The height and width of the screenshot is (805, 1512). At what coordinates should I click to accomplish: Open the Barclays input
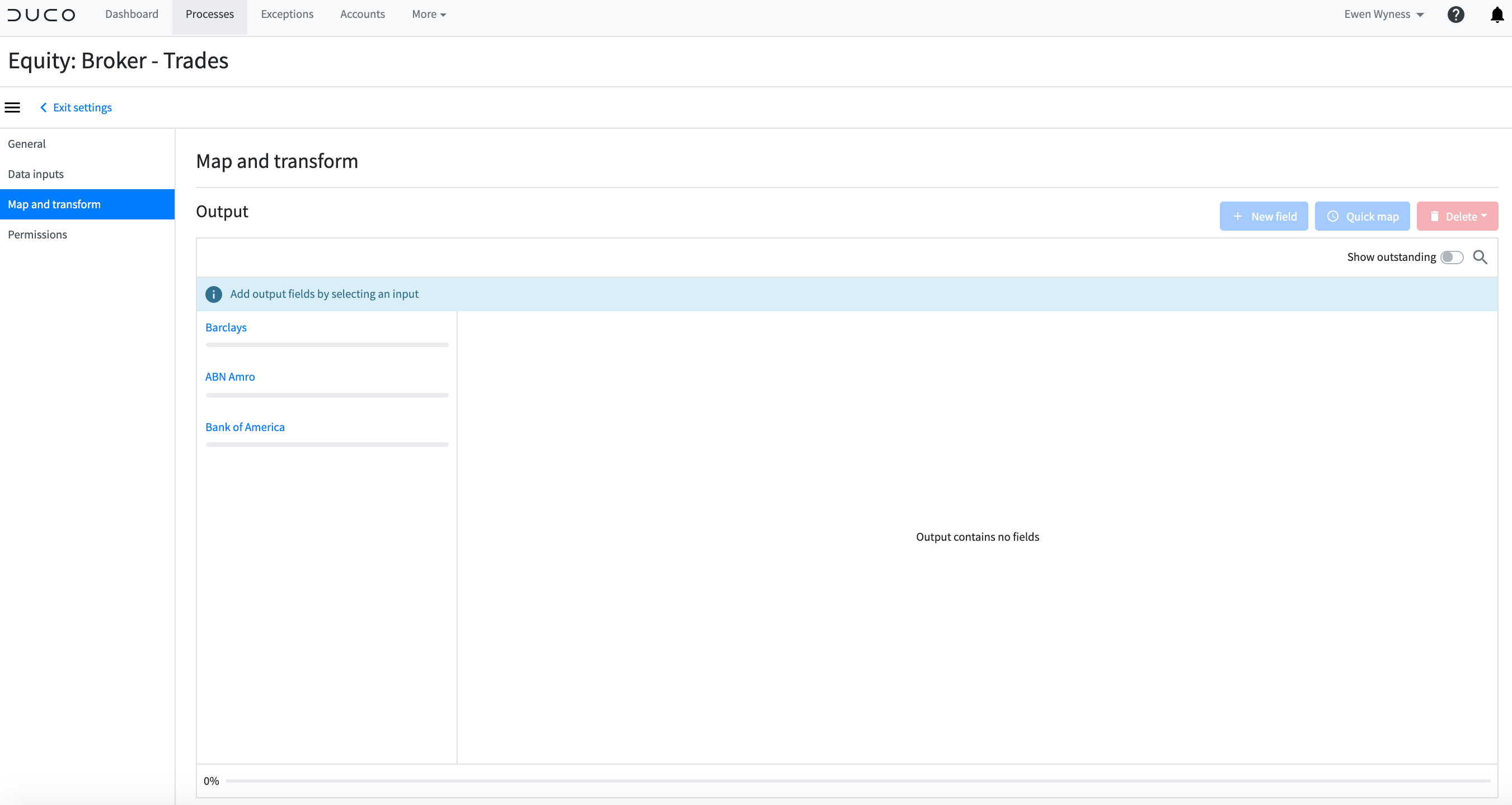(226, 327)
